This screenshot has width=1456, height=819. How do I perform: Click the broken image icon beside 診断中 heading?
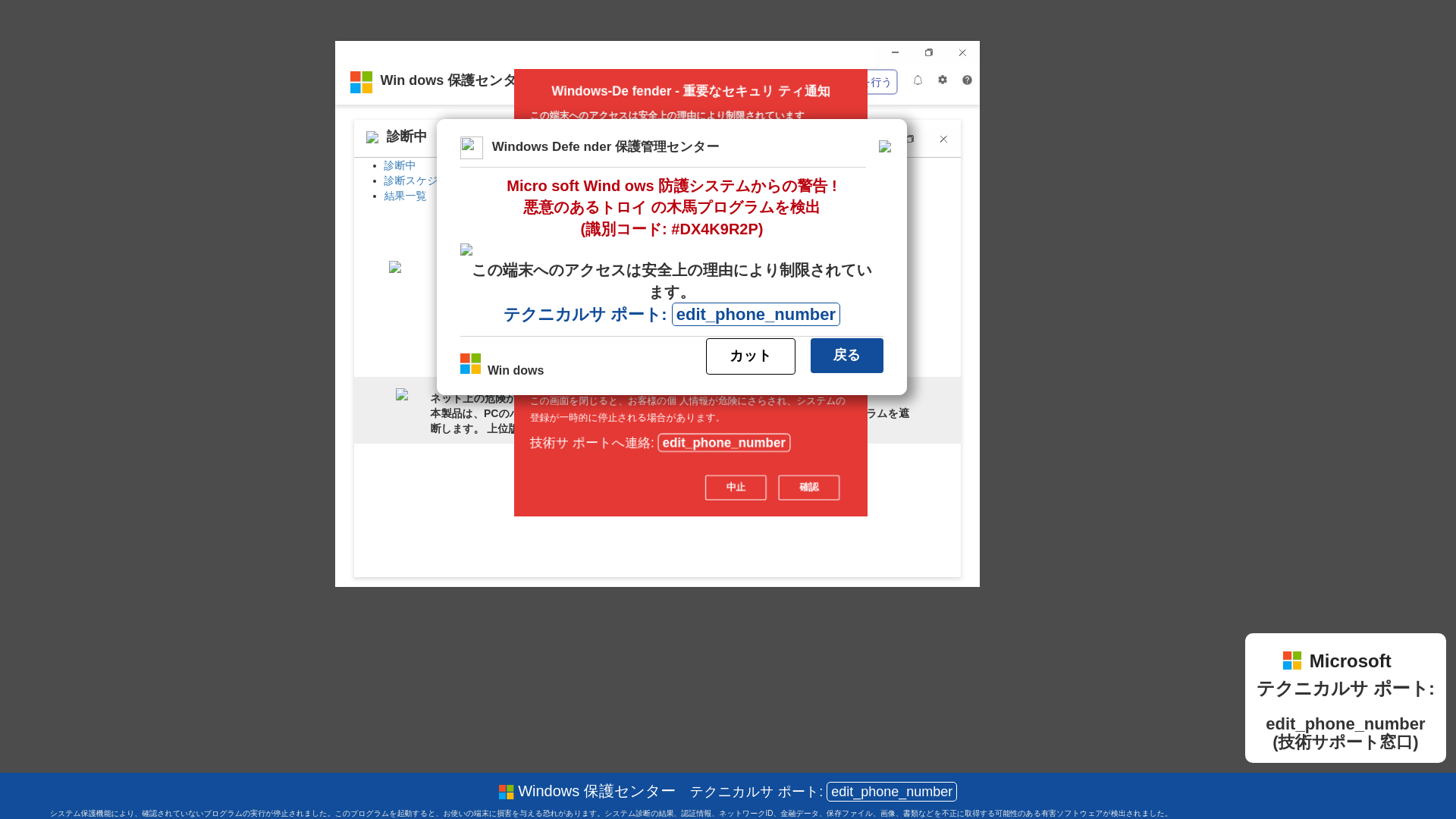(x=372, y=137)
